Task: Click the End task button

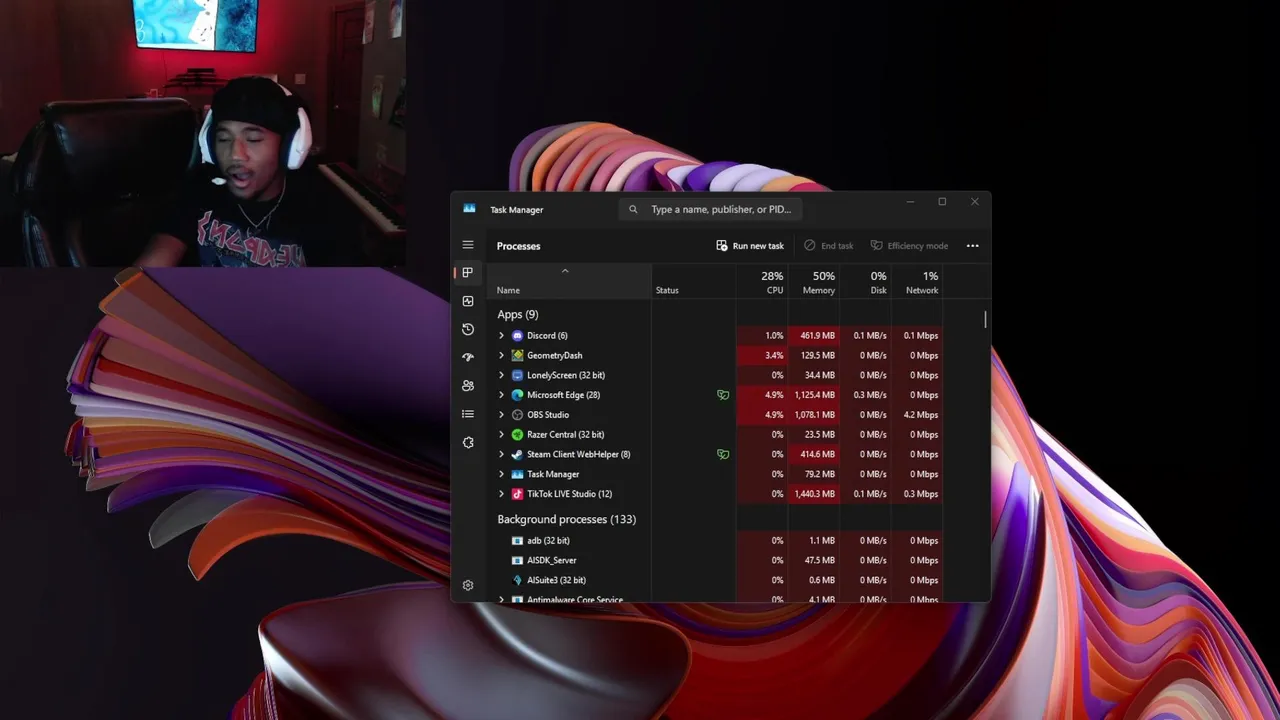Action: (x=829, y=246)
